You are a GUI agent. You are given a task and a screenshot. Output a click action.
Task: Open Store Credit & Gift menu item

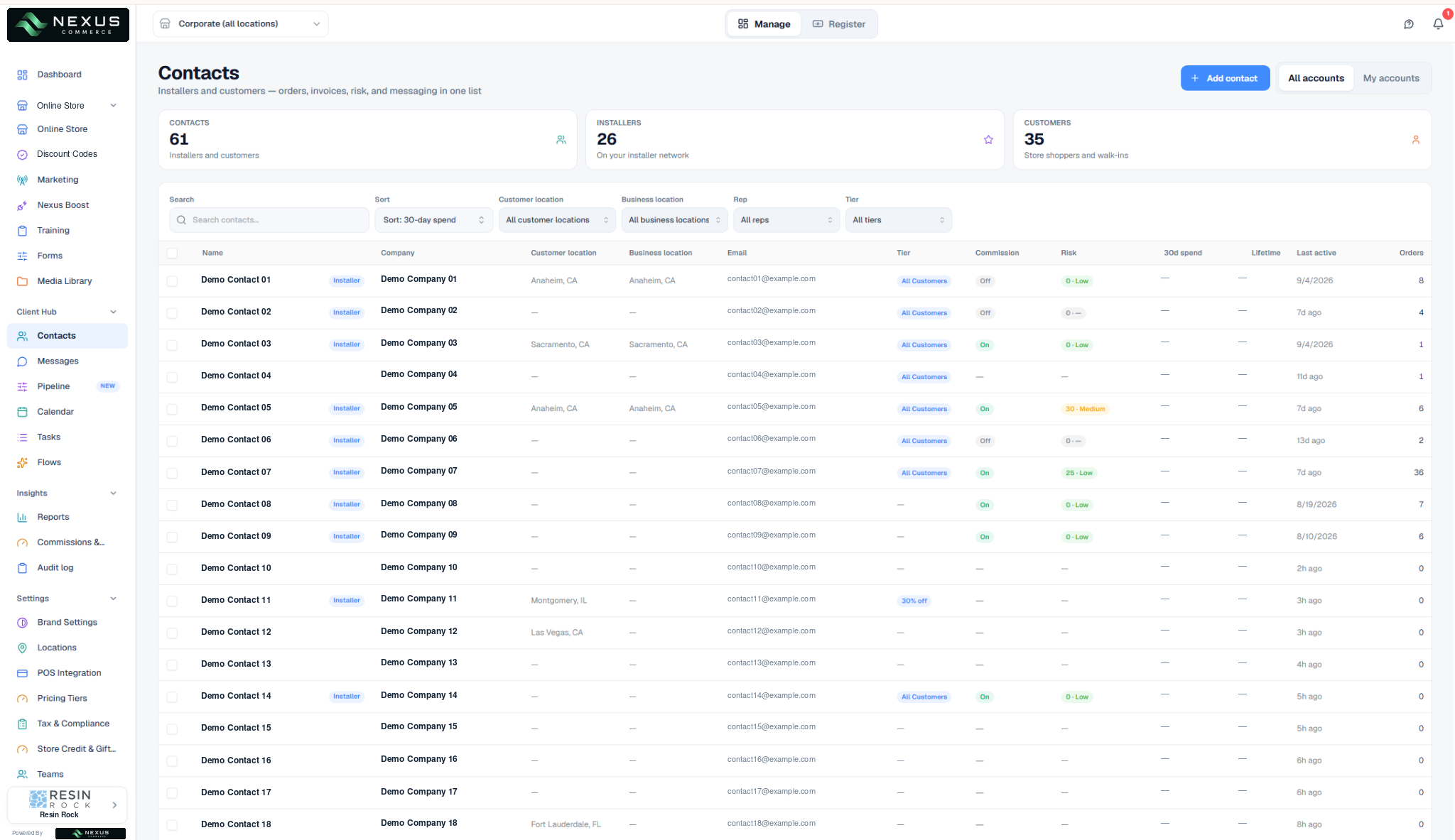(67, 749)
